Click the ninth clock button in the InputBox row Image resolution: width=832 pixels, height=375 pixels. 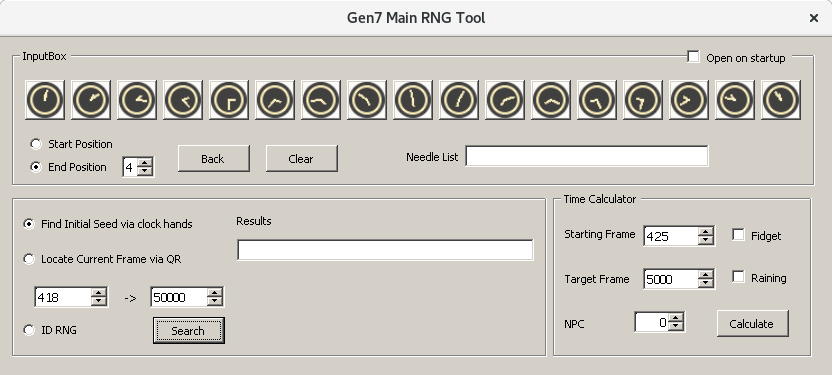[x=413, y=100]
